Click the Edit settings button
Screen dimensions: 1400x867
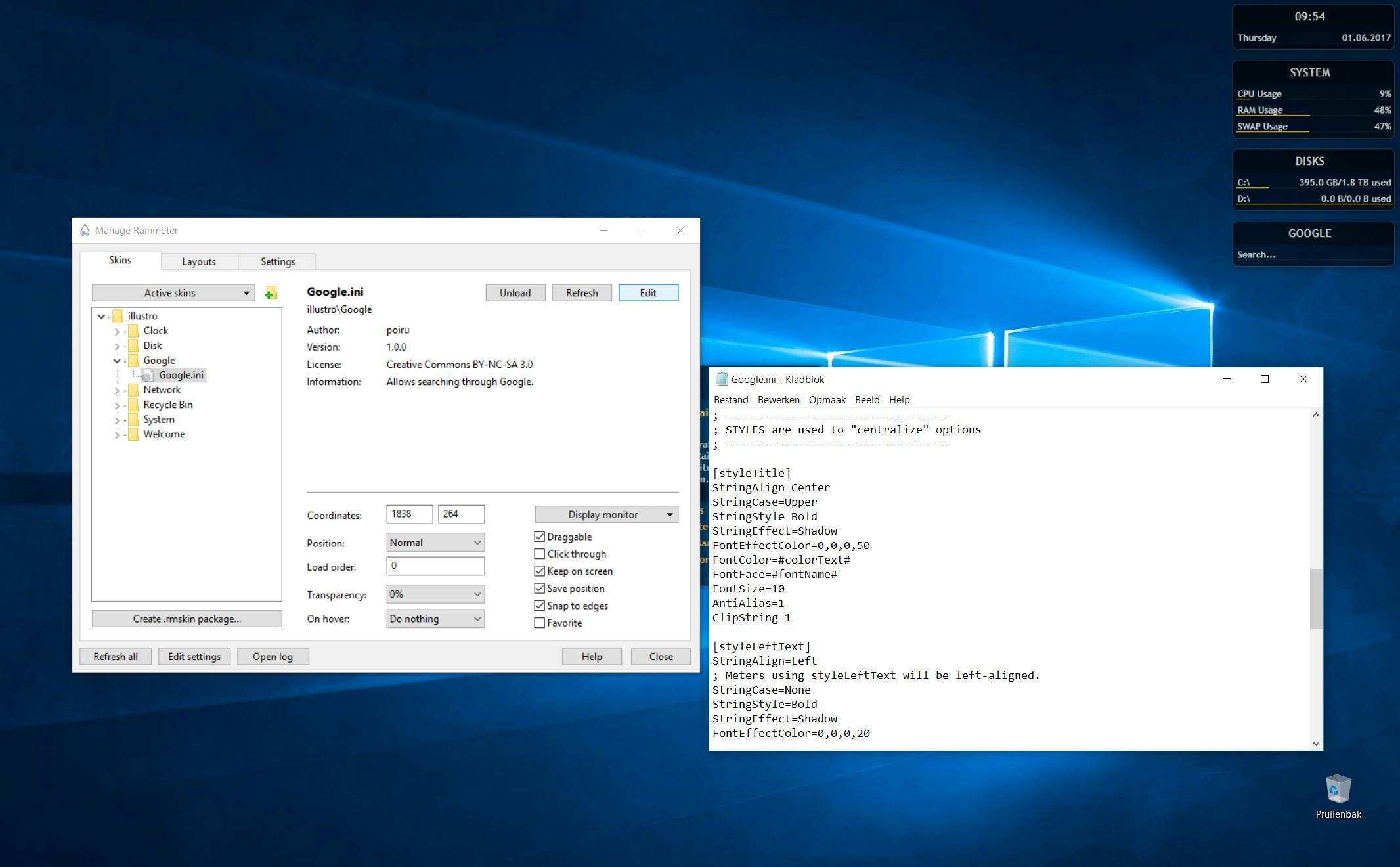click(194, 657)
